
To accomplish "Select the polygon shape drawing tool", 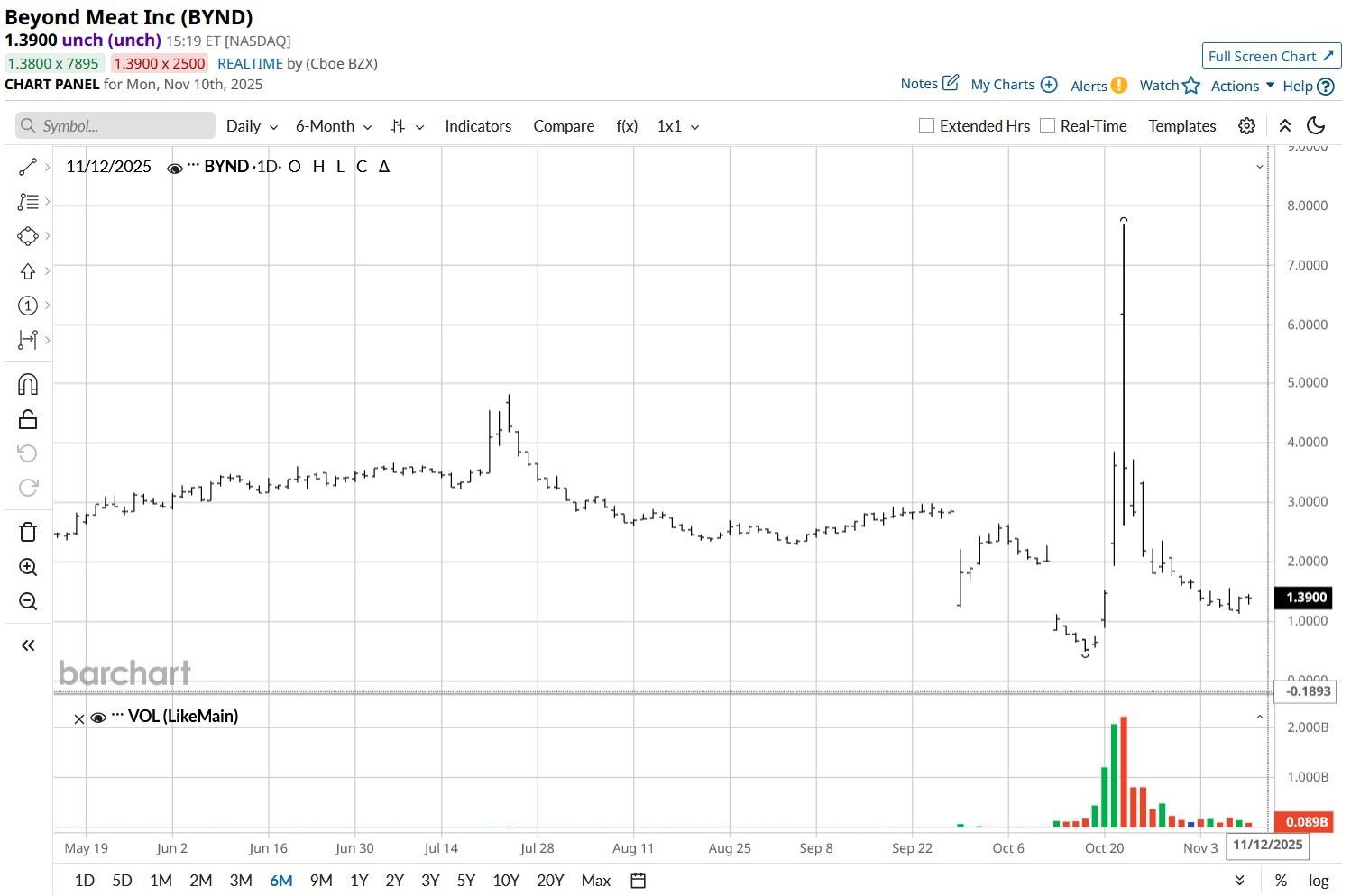I will (x=28, y=236).
